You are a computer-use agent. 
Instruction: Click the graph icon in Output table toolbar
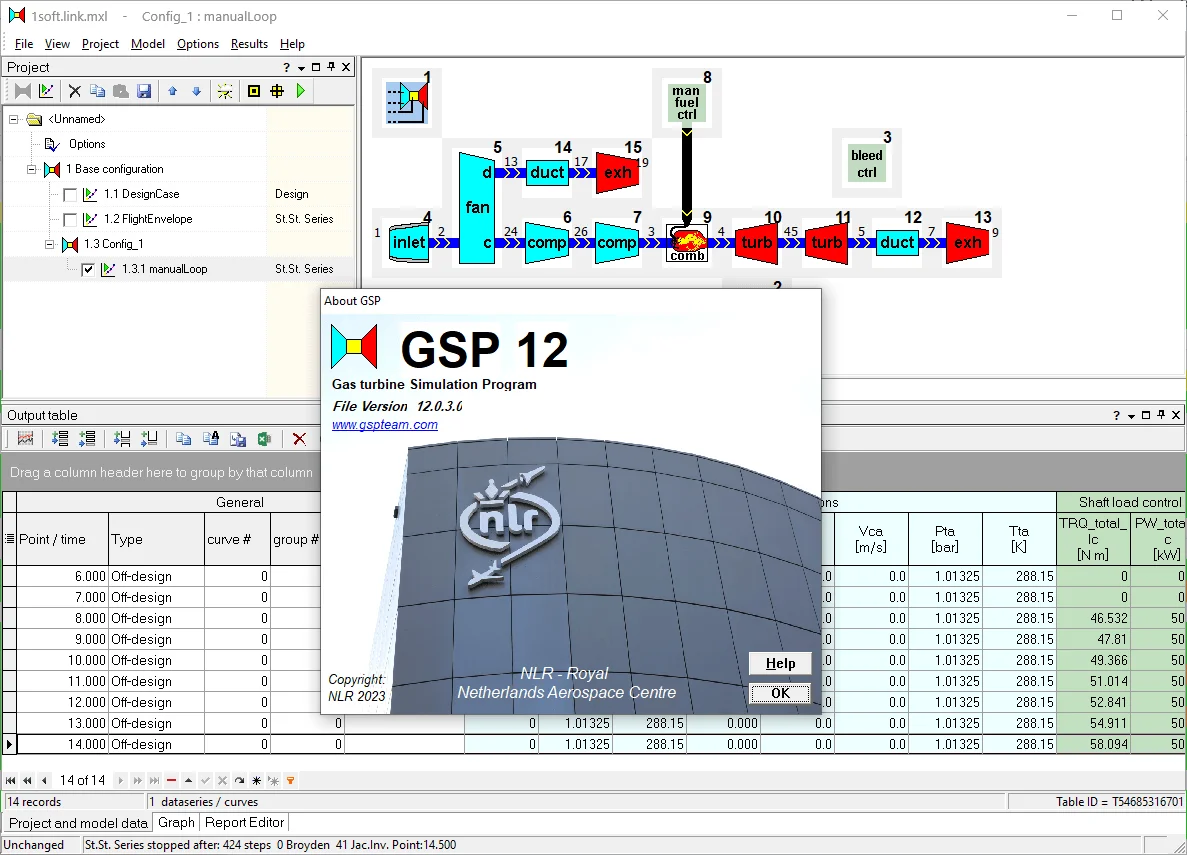pos(26,438)
